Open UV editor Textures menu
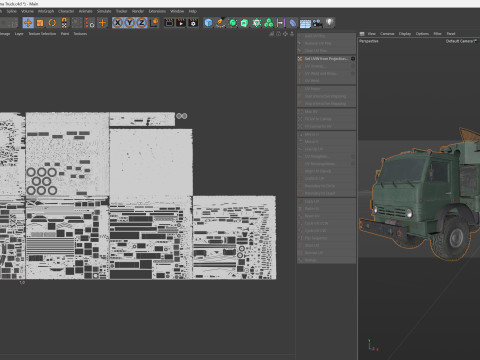 [80, 34]
